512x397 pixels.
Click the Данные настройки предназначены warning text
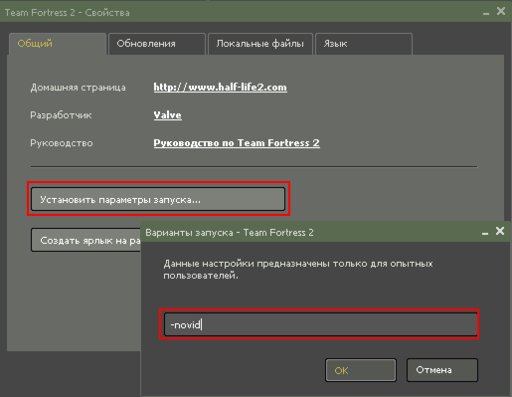pos(298,270)
